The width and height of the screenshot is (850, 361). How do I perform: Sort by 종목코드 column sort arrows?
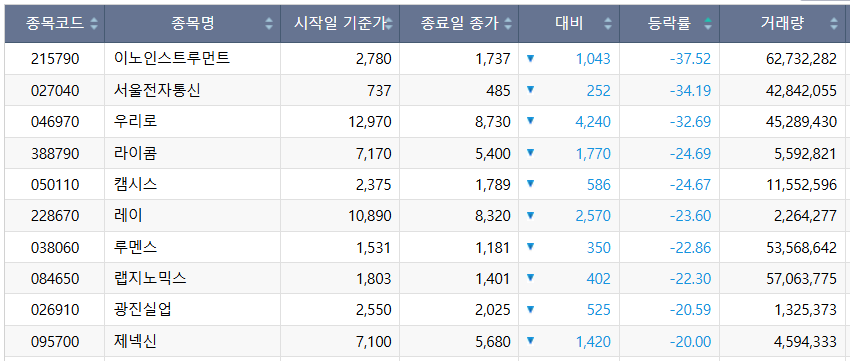tap(94, 23)
